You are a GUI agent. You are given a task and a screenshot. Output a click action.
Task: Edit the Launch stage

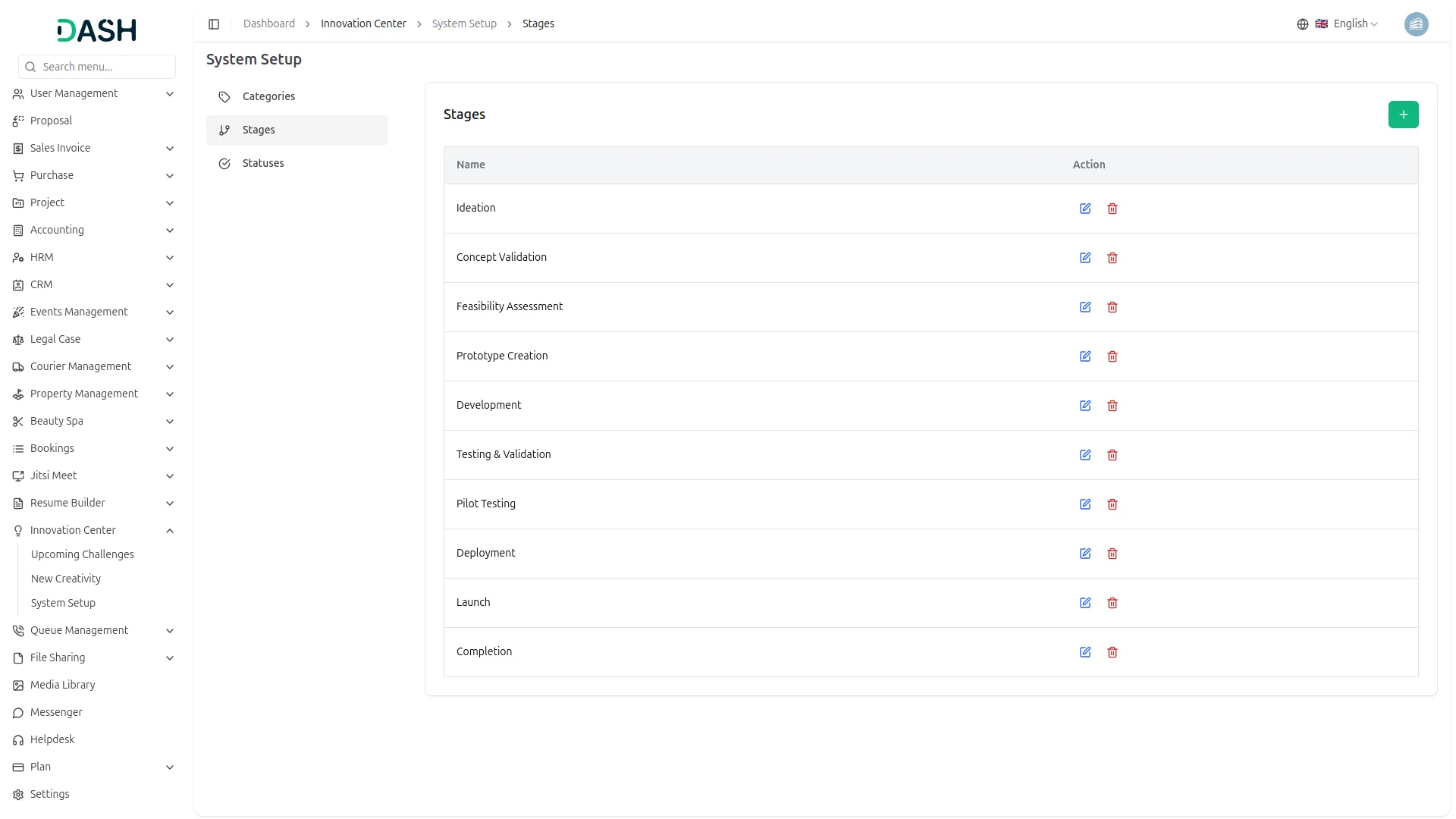[x=1085, y=603]
